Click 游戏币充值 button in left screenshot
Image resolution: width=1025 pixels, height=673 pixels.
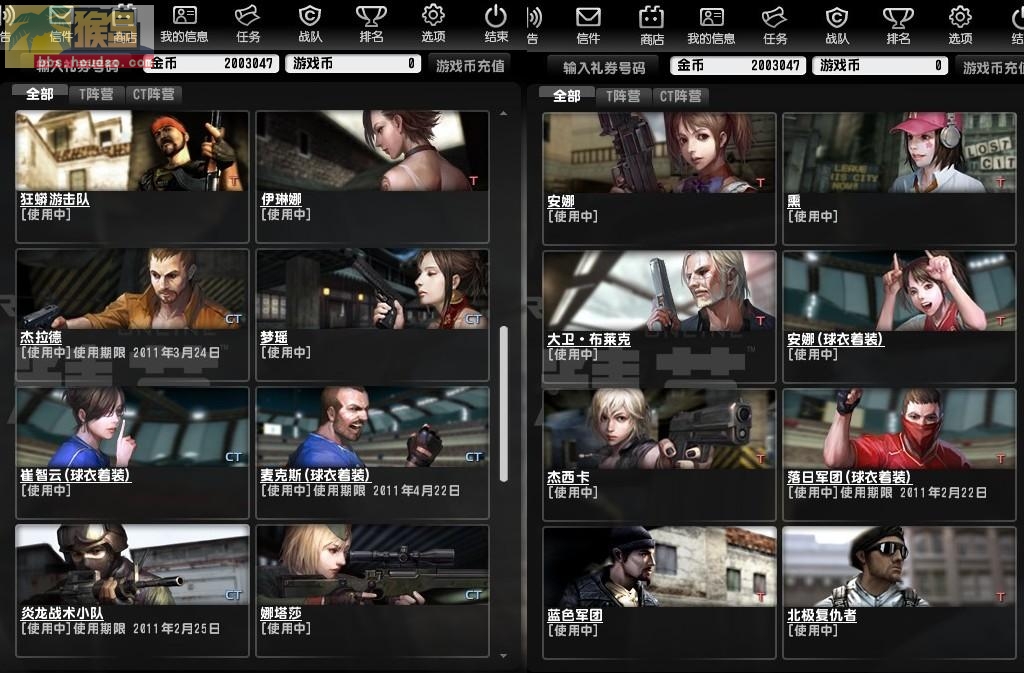[470, 65]
